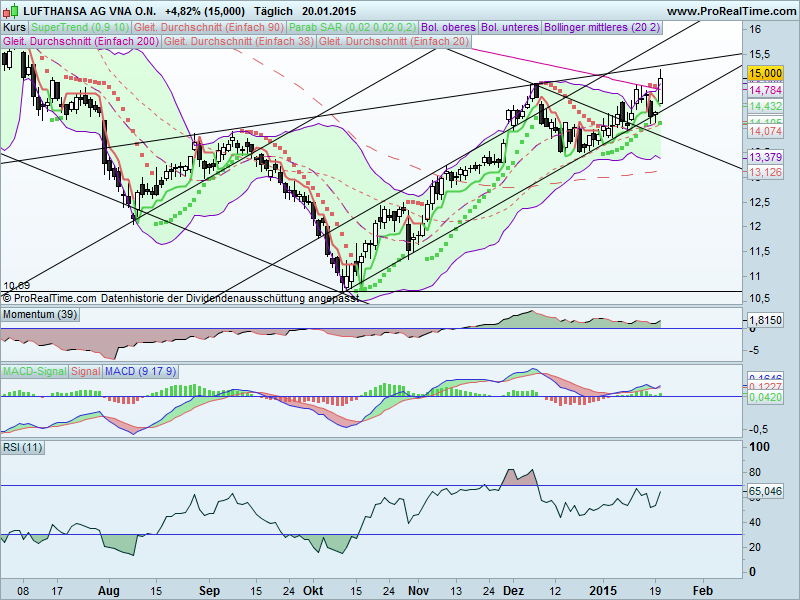Click the 100 level on RSI axis
Viewport: 800px width, 600px height.
pos(759,447)
